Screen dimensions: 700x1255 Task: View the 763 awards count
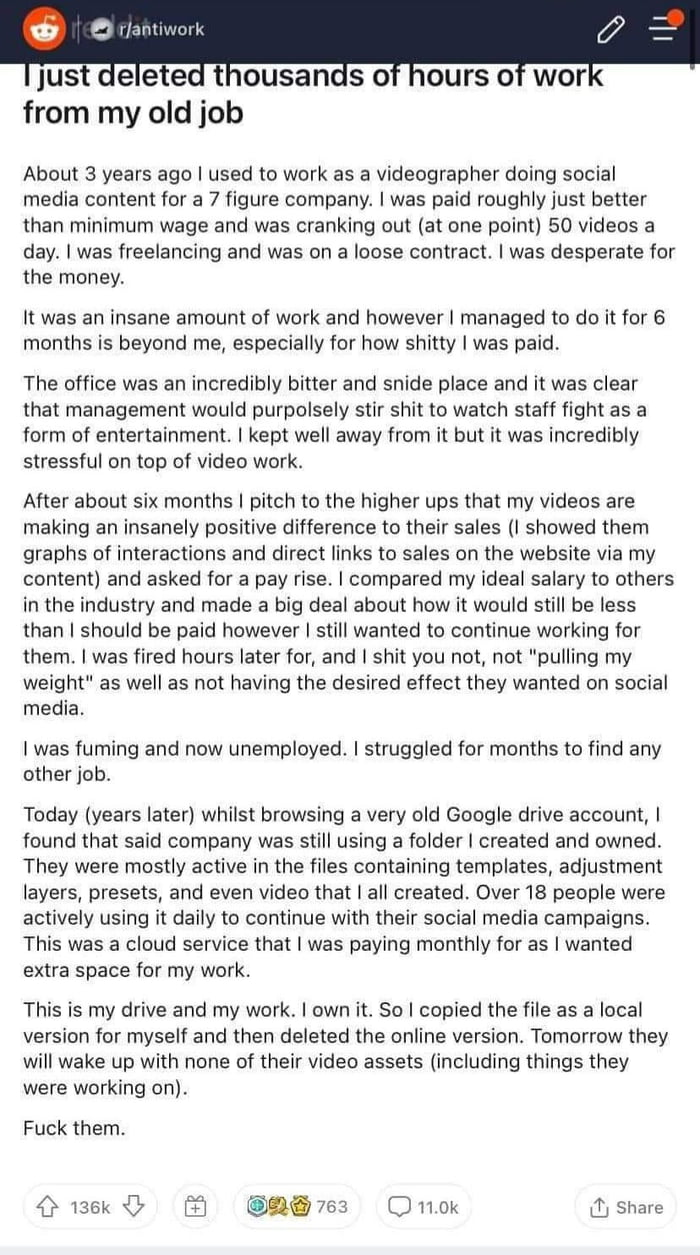click(332, 1207)
